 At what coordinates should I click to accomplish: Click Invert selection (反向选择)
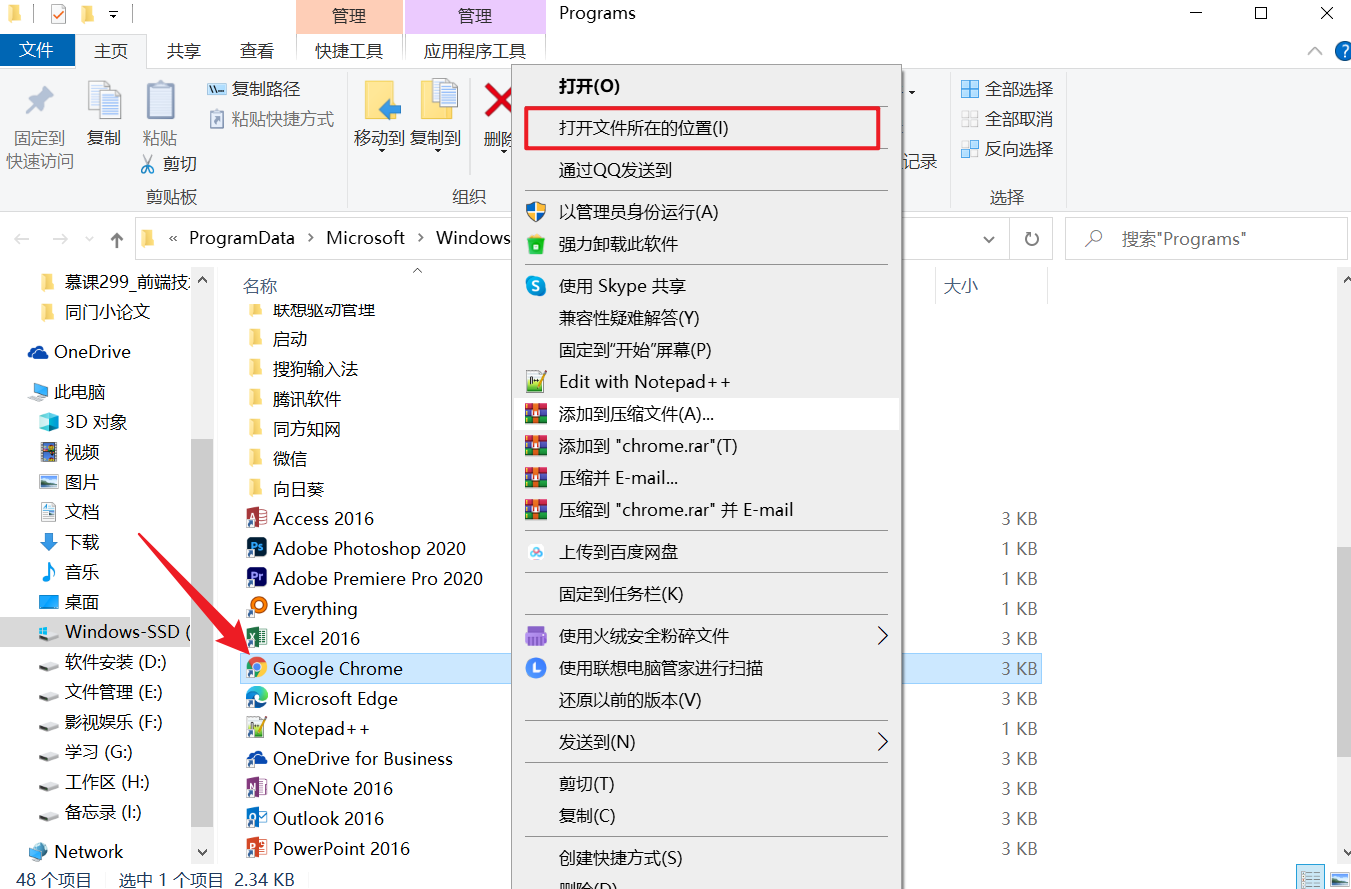point(1007,149)
